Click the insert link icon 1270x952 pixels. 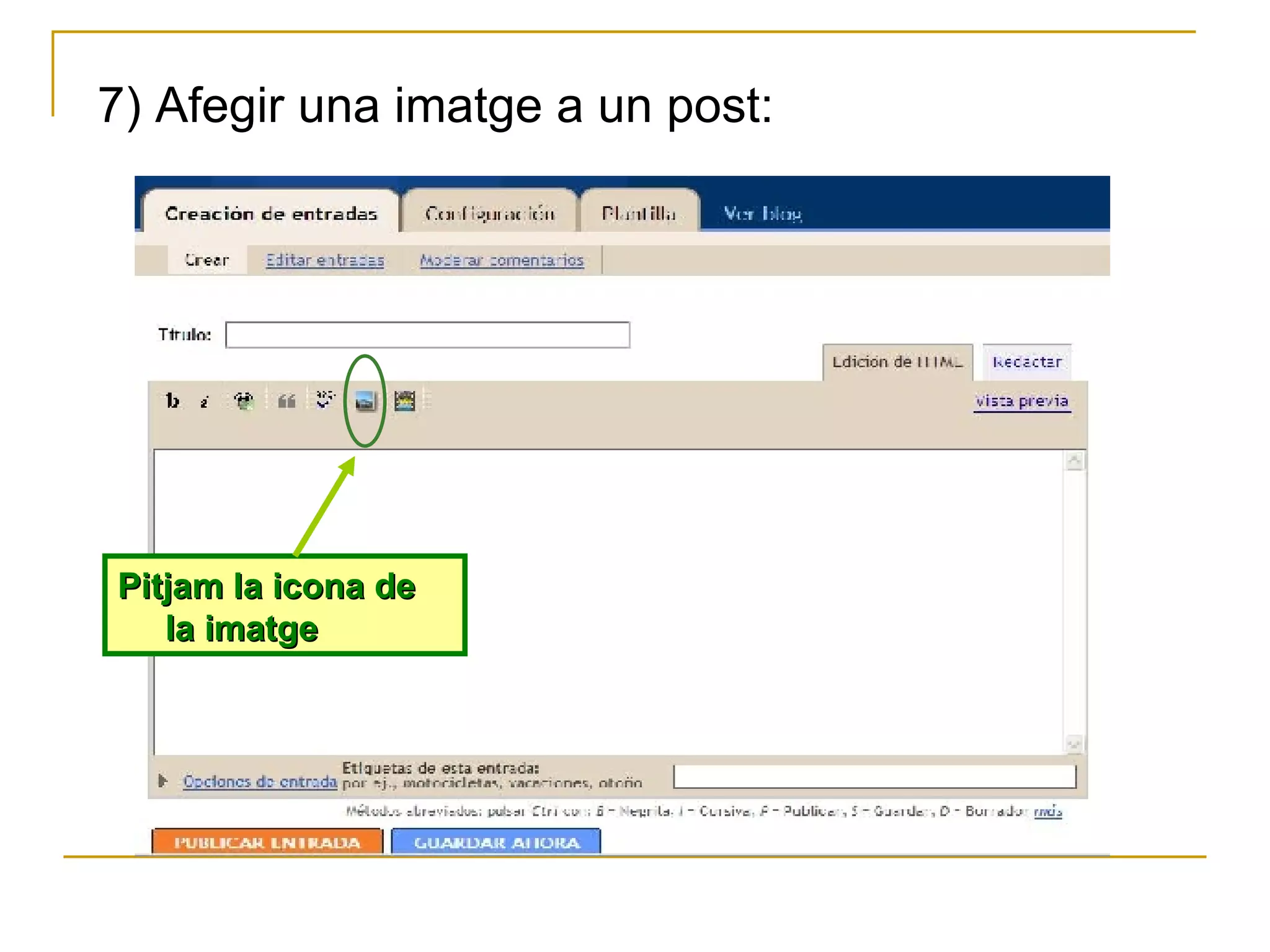(x=244, y=401)
